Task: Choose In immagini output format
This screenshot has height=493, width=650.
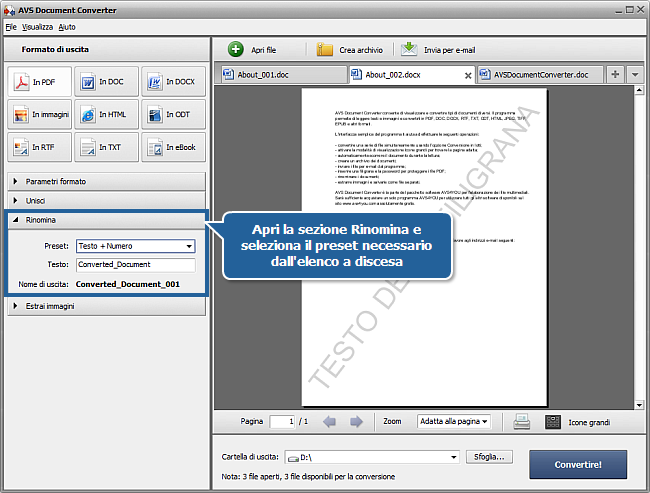Action: (x=39, y=114)
